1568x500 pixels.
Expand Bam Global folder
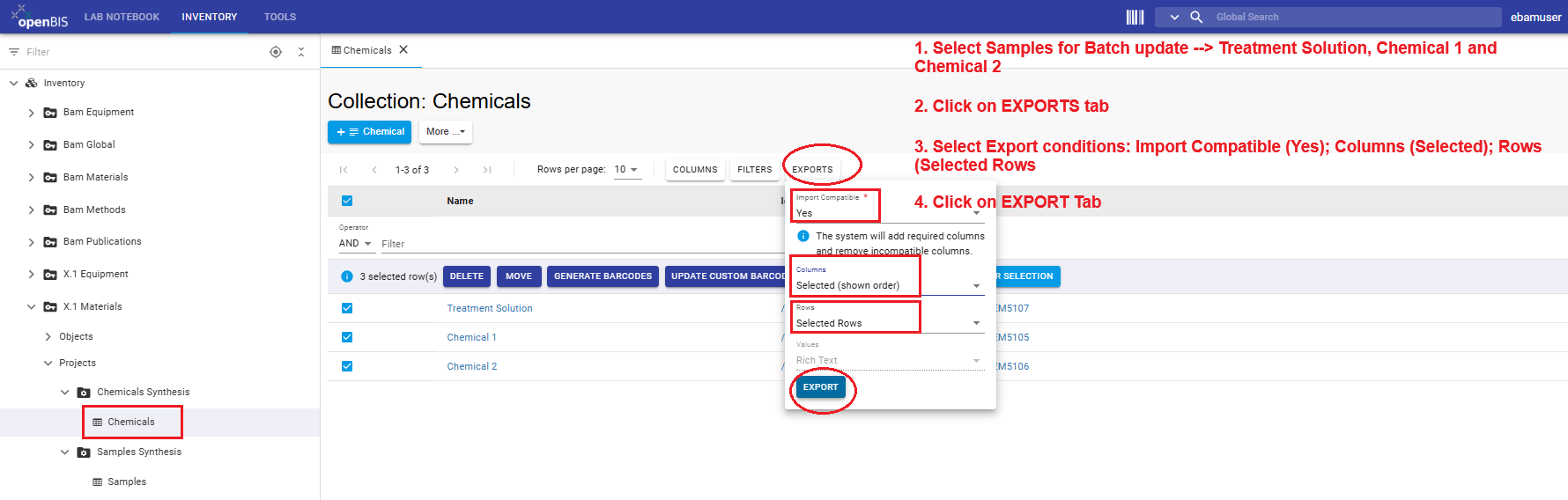coord(31,145)
